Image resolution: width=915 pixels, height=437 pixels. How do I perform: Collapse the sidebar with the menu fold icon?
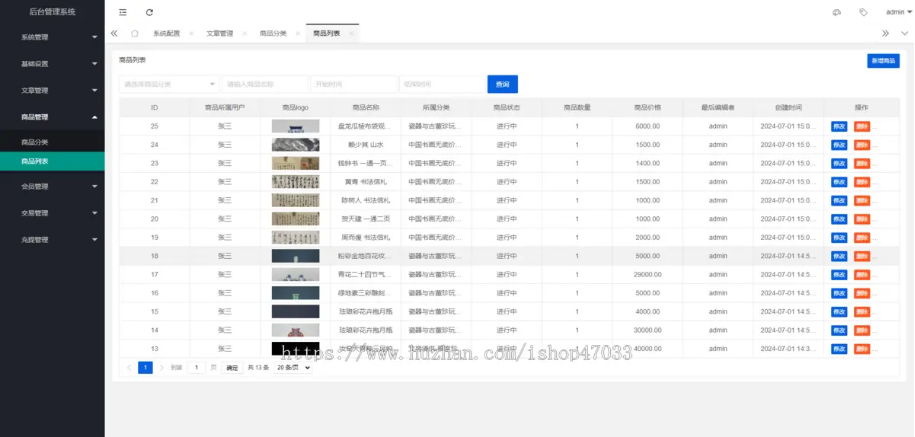click(x=123, y=12)
